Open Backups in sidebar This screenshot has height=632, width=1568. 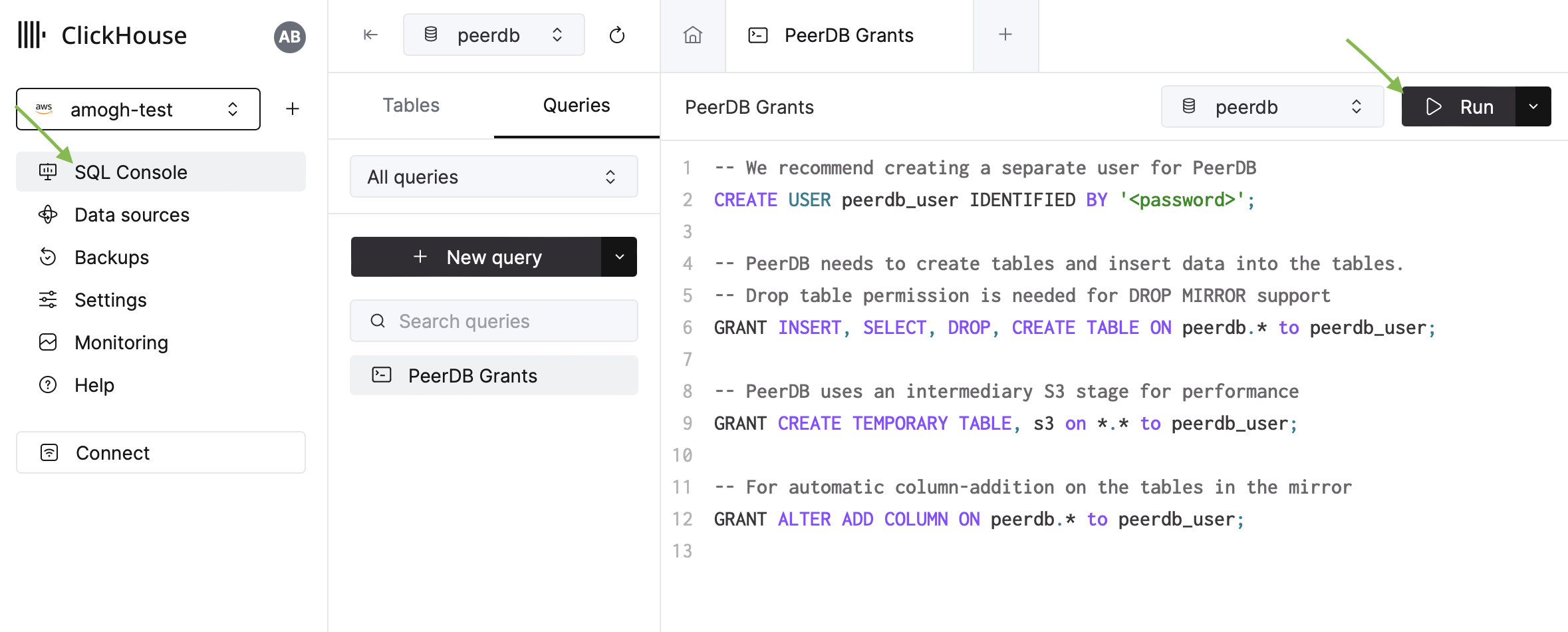pos(161,257)
